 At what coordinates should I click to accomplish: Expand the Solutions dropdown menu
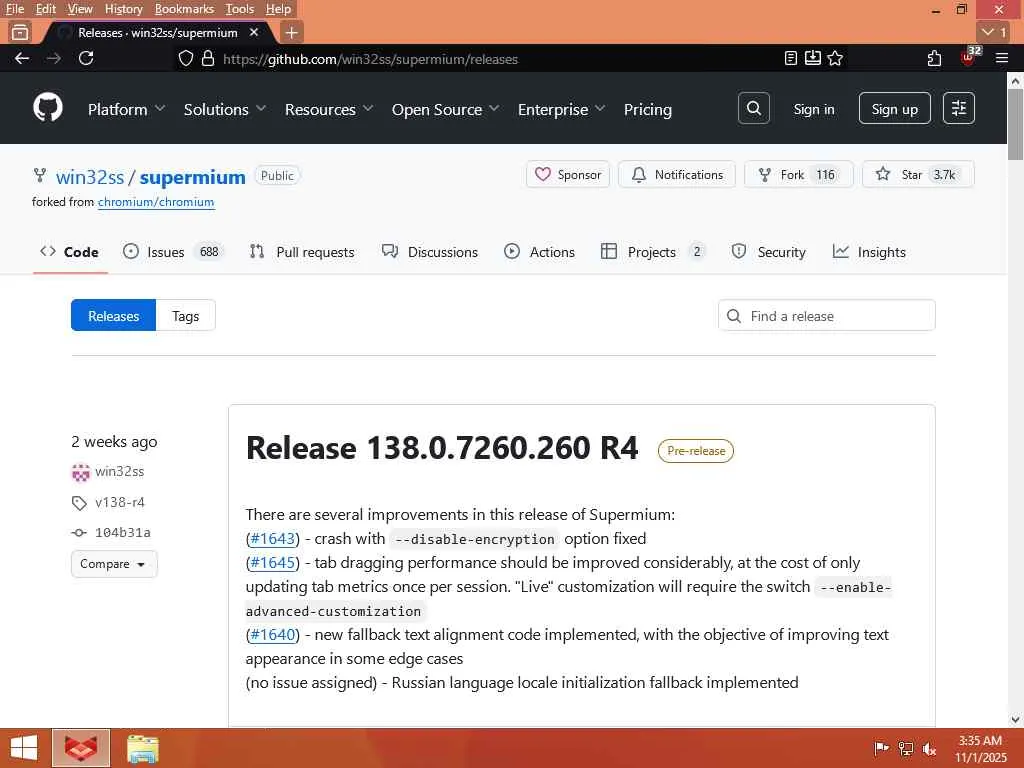click(225, 110)
